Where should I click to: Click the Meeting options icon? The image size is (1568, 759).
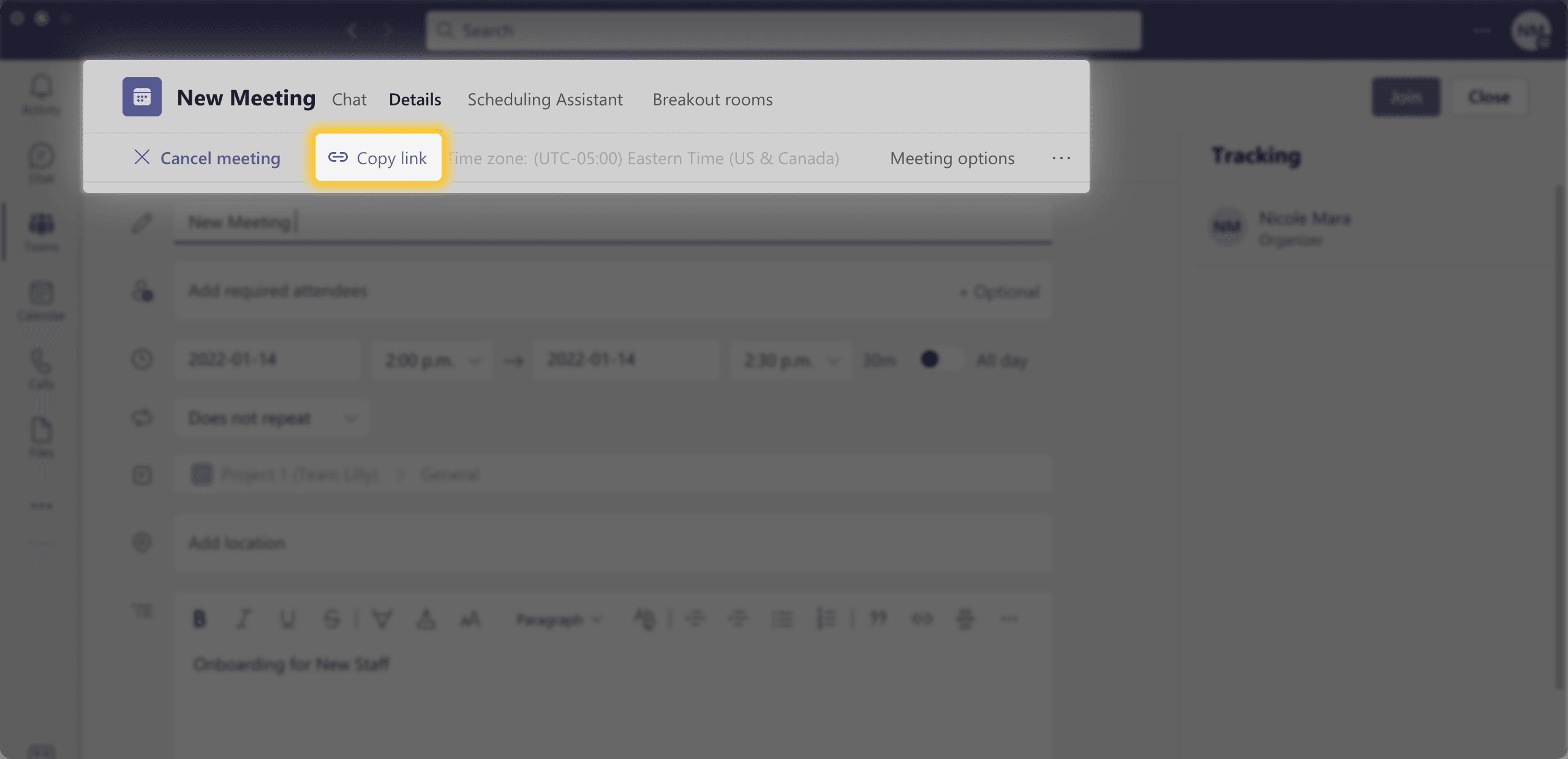pyautogui.click(x=951, y=157)
